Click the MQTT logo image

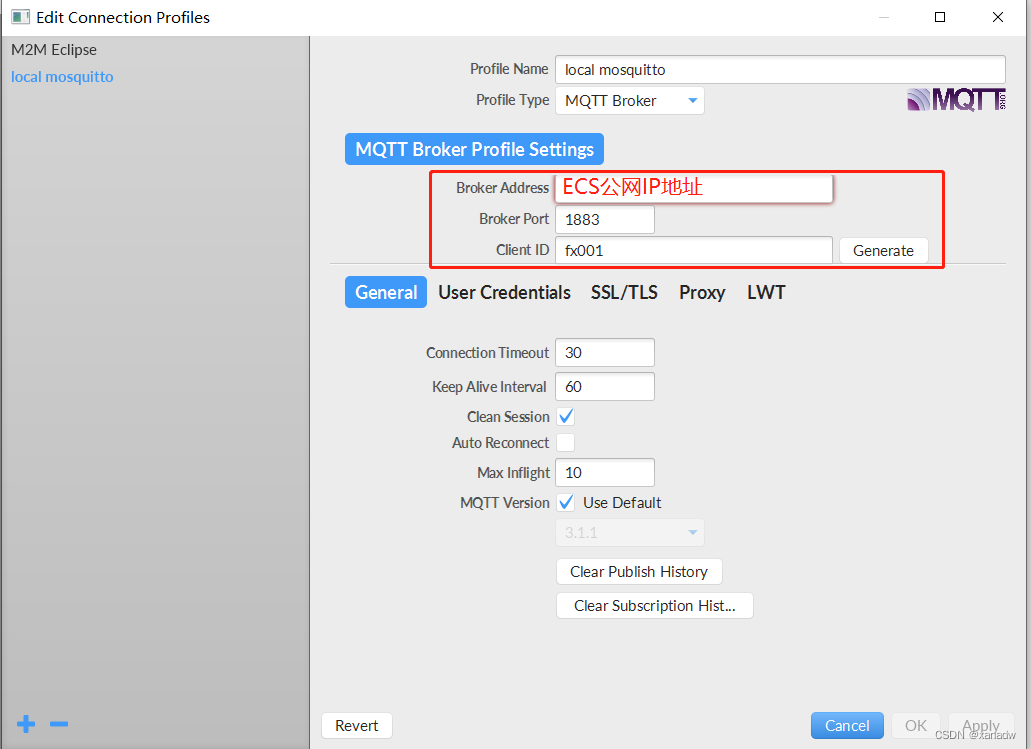pyautogui.click(x=956, y=100)
